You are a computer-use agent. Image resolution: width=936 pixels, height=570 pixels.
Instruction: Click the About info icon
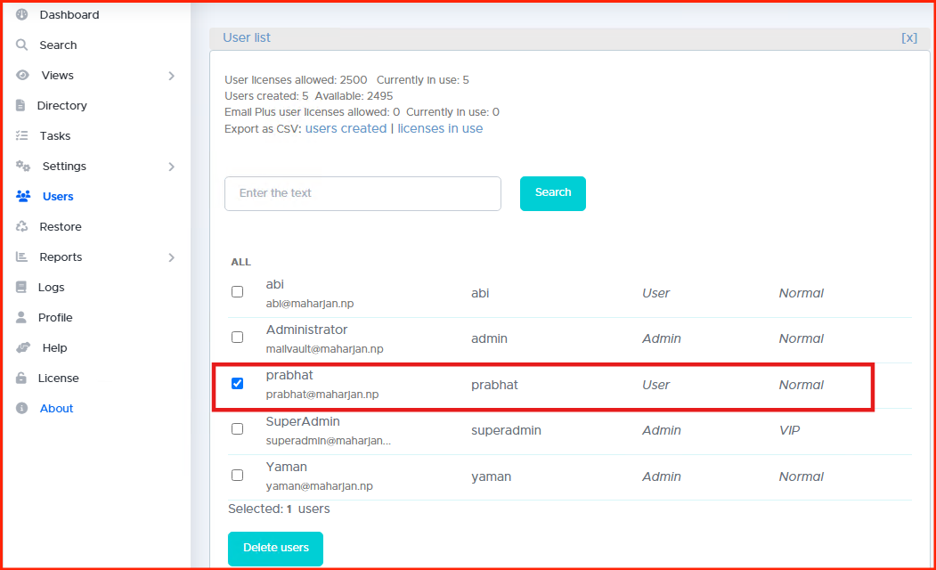pos(21,408)
